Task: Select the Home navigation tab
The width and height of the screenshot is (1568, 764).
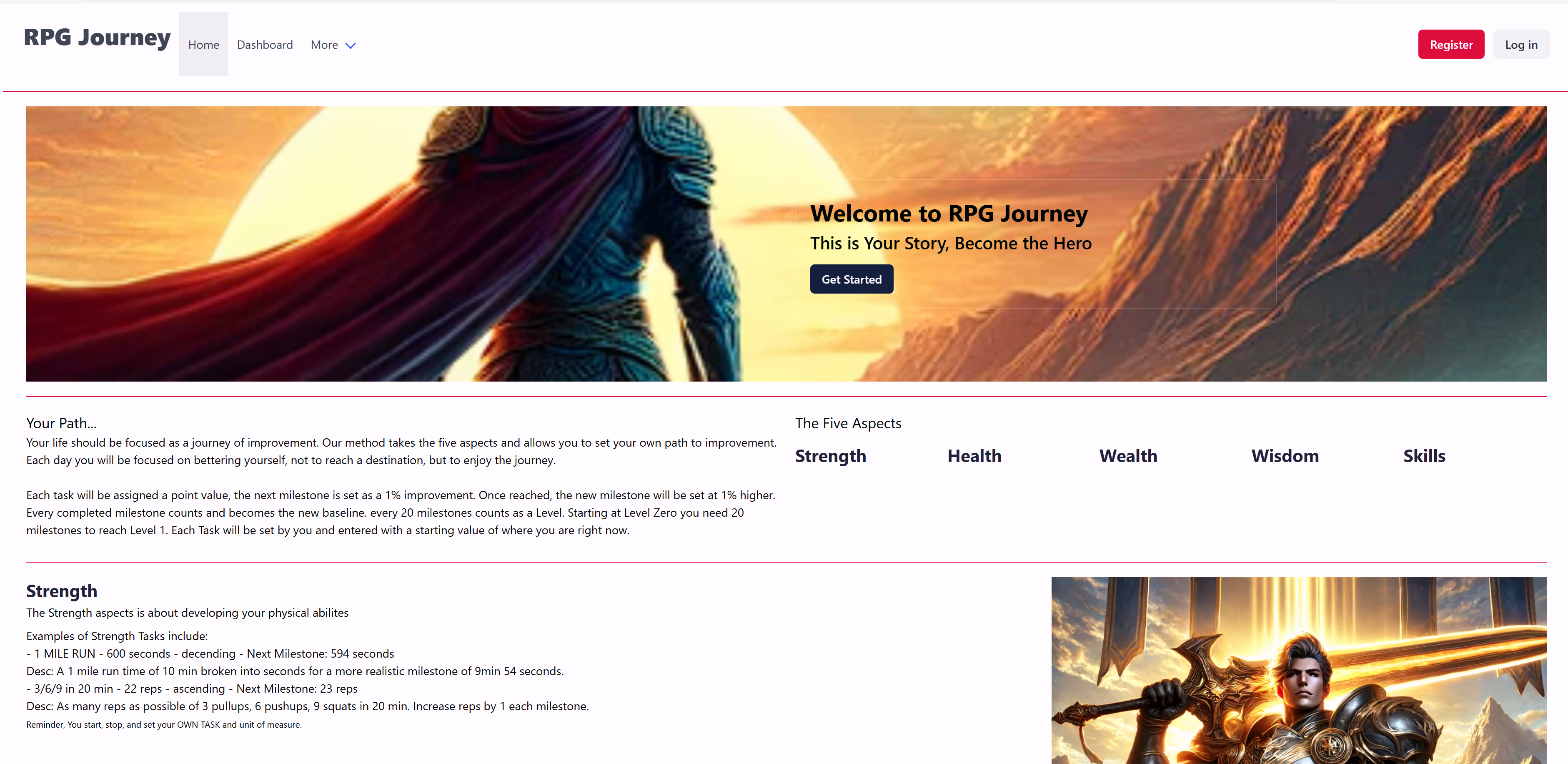Action: point(203,45)
